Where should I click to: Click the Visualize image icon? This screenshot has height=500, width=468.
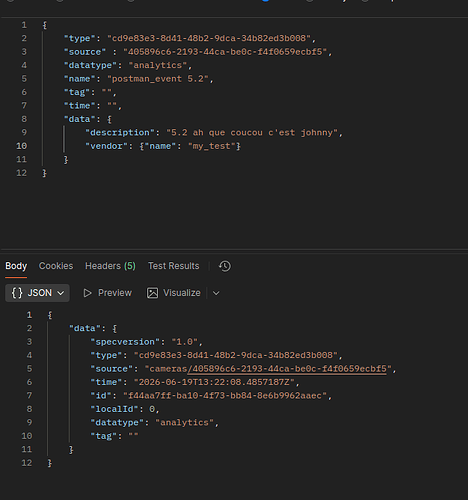coord(152,293)
